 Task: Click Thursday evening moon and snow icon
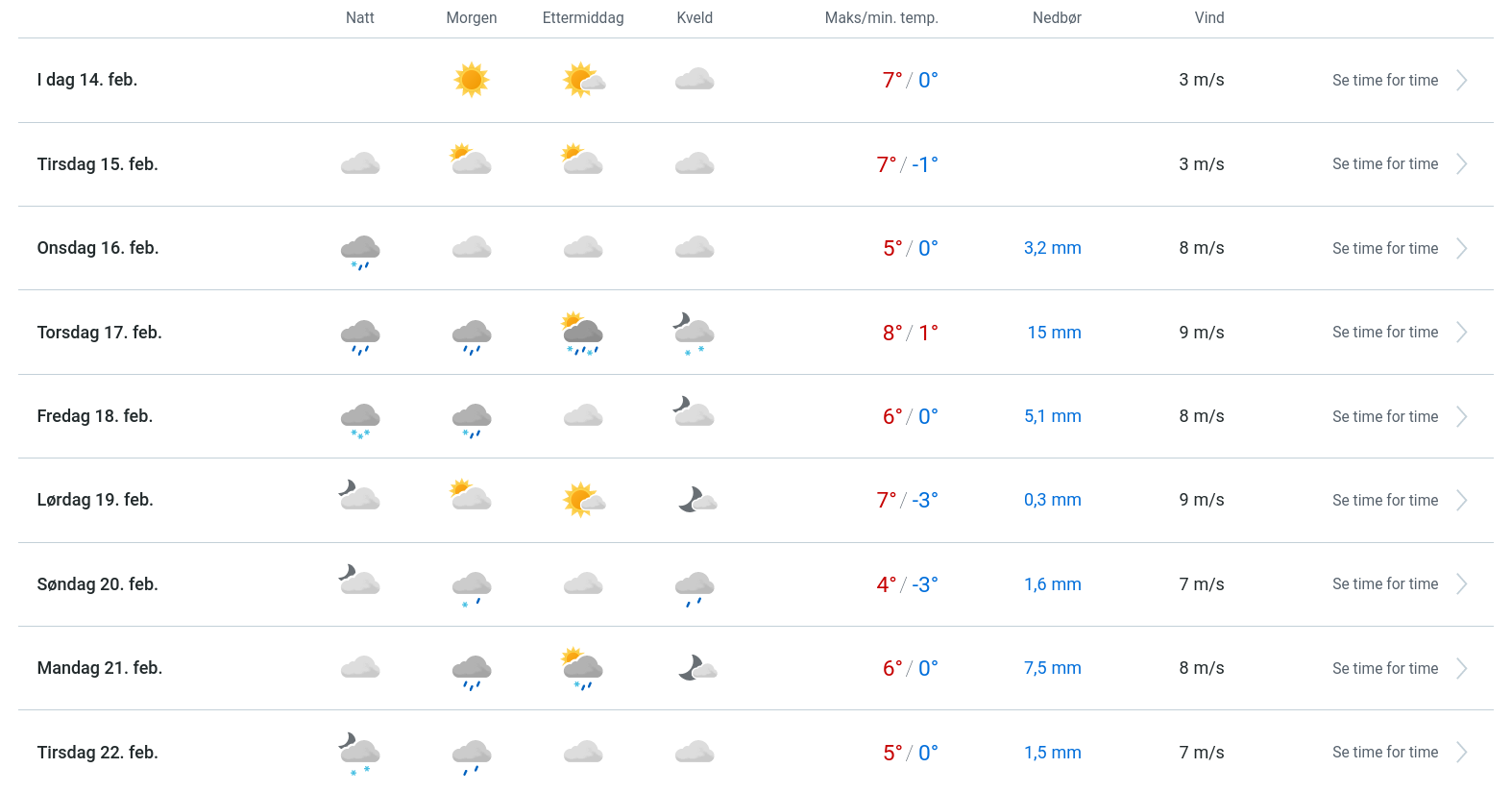(x=695, y=333)
